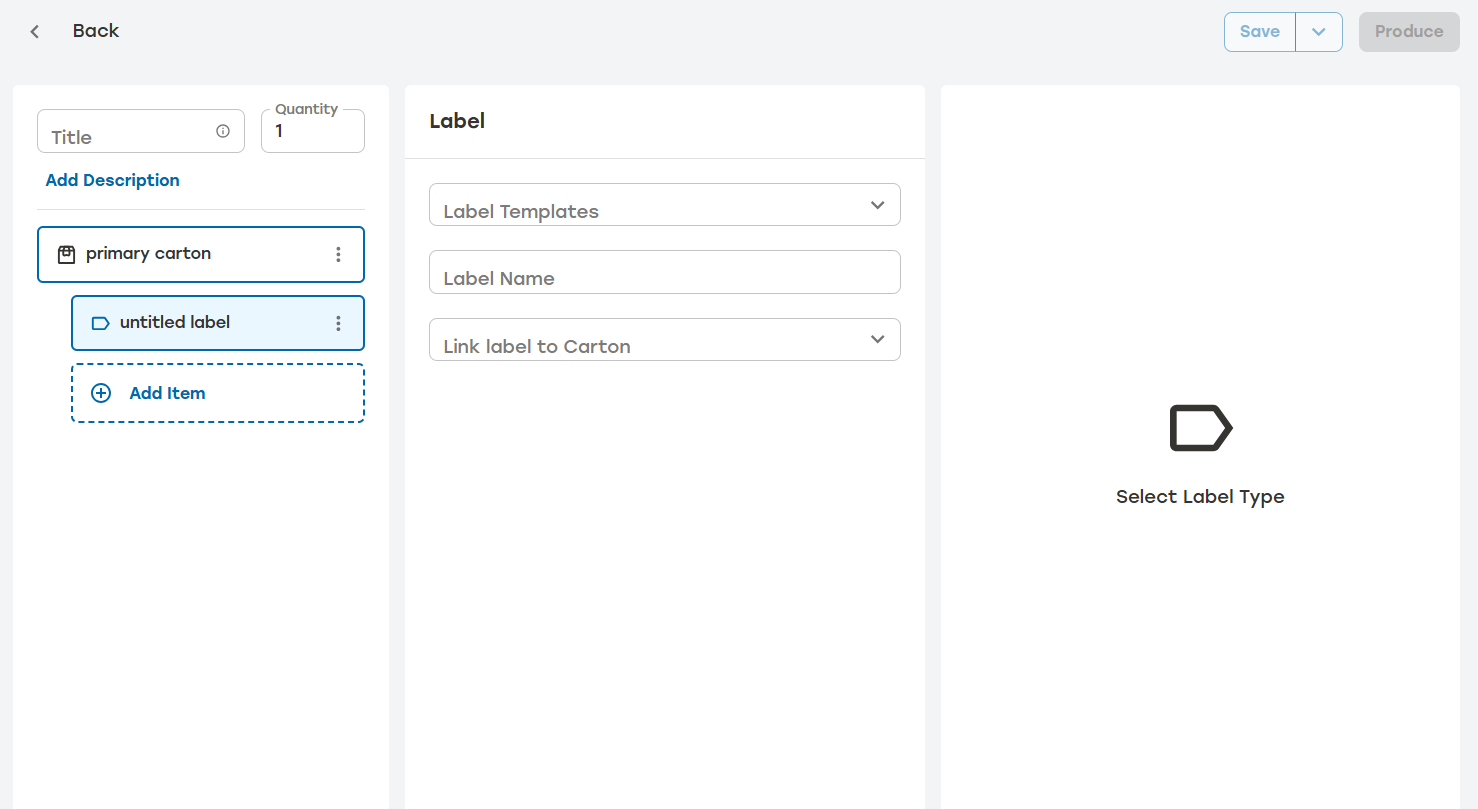The image size is (1478, 809).
Task: Click the Add Description link
Action: click(113, 180)
